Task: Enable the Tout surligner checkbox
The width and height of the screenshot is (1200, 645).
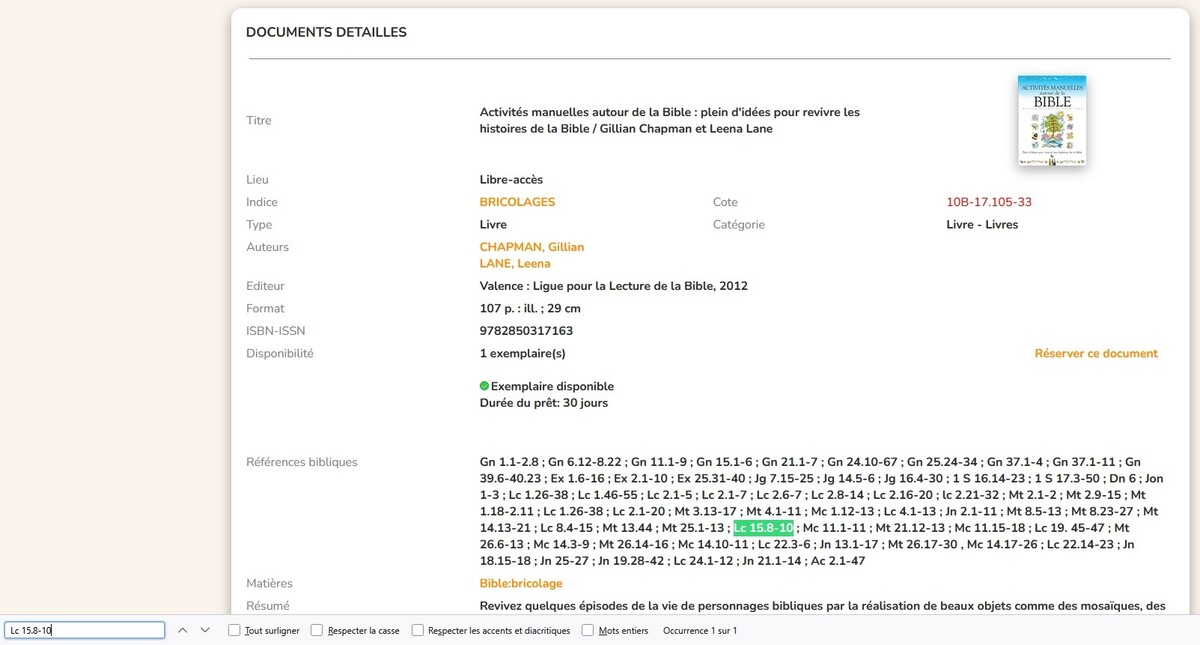Action: click(234, 630)
